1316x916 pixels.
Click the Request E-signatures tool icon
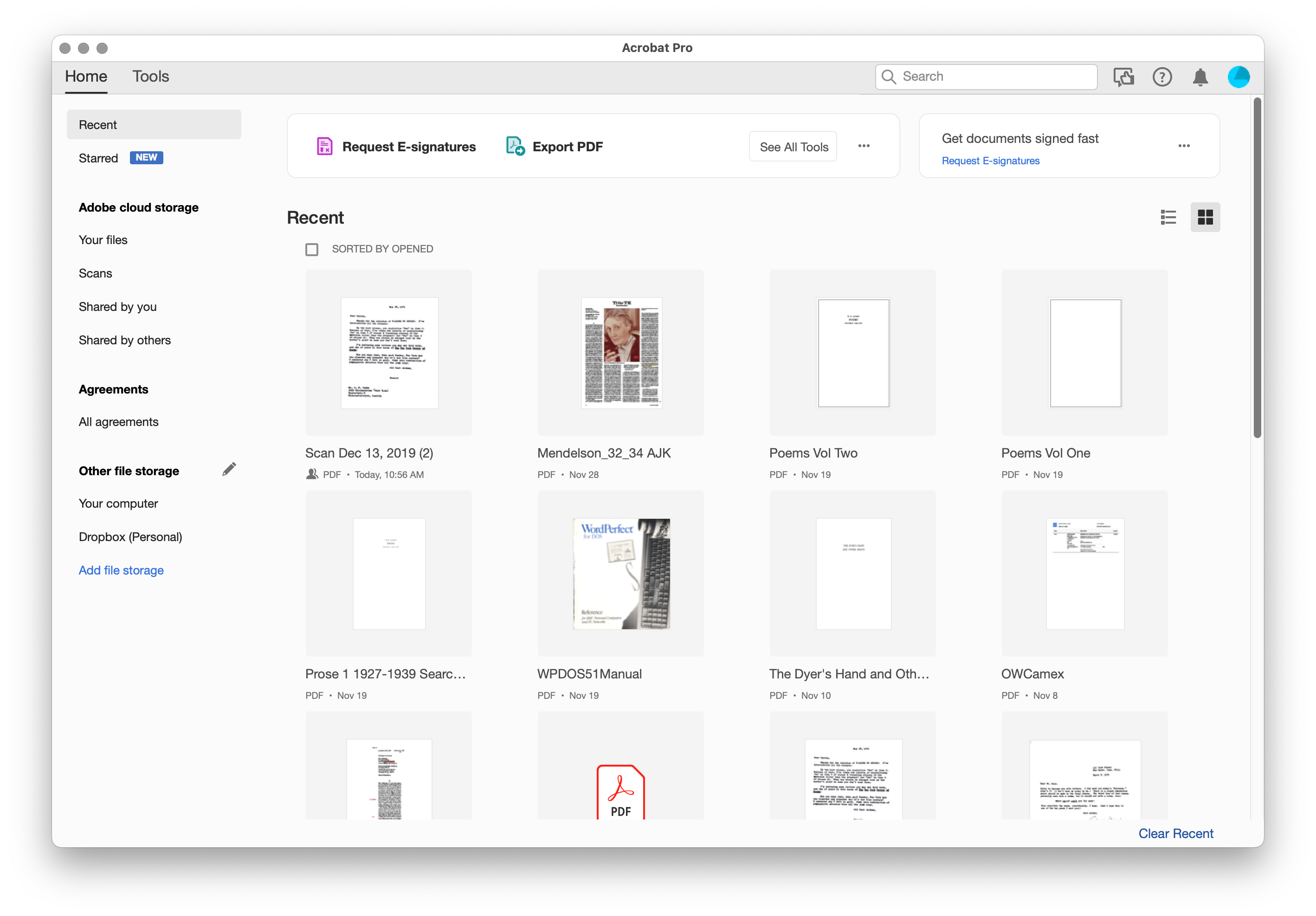point(324,147)
